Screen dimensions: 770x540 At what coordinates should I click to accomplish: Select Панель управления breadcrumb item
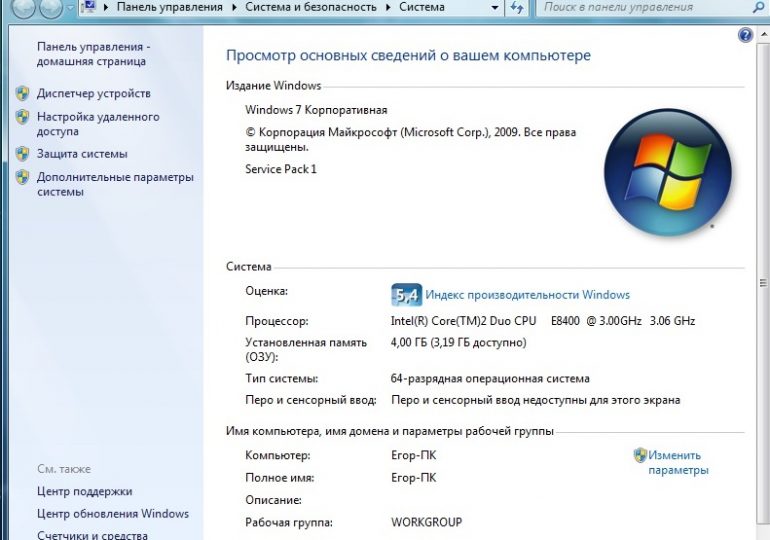point(170,8)
